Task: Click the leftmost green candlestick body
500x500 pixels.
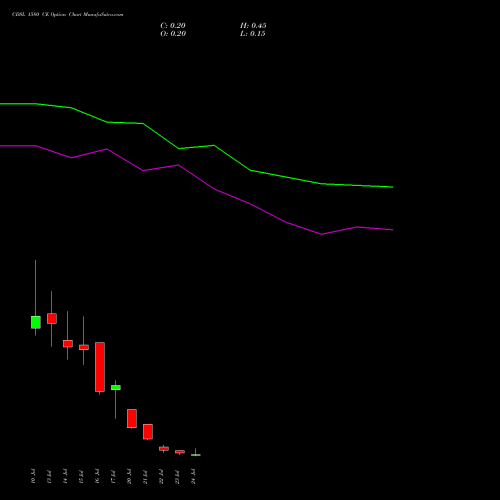Action: pos(36,322)
